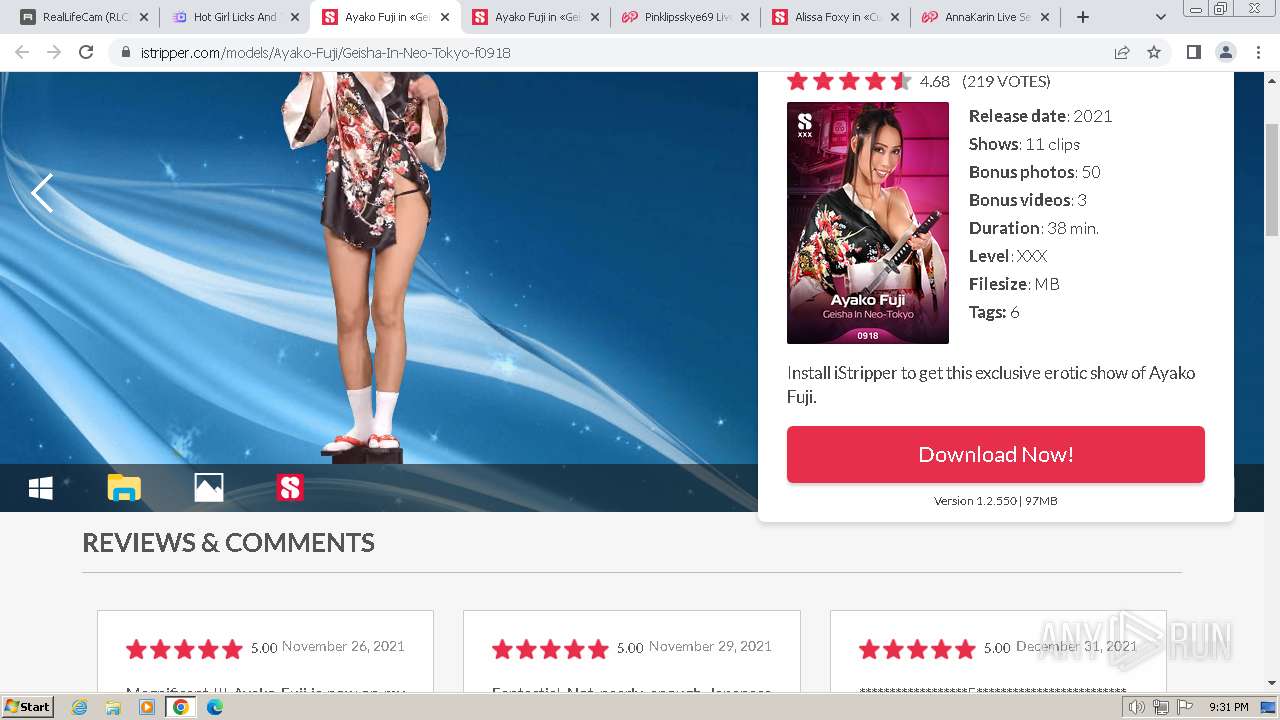Show the previous image with the left arrow
The width and height of the screenshot is (1280, 720).
click(x=42, y=193)
